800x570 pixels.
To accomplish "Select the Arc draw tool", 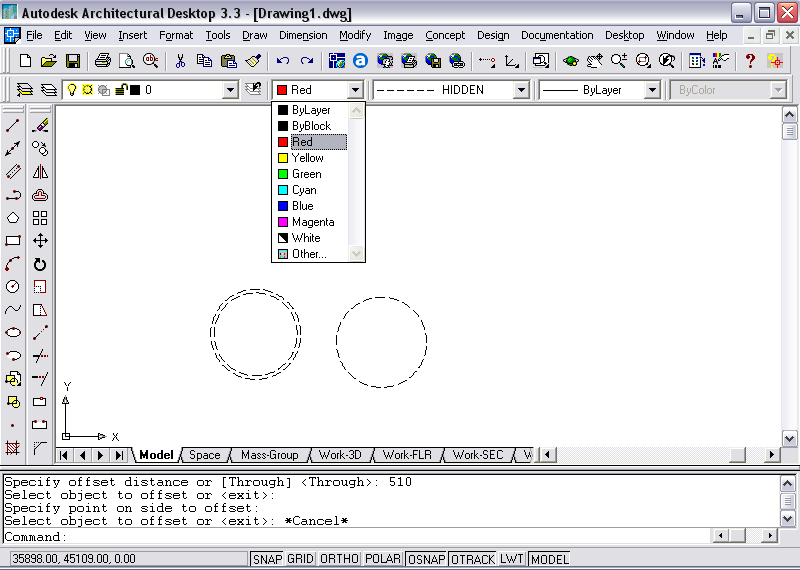I will pyautogui.click(x=13, y=264).
